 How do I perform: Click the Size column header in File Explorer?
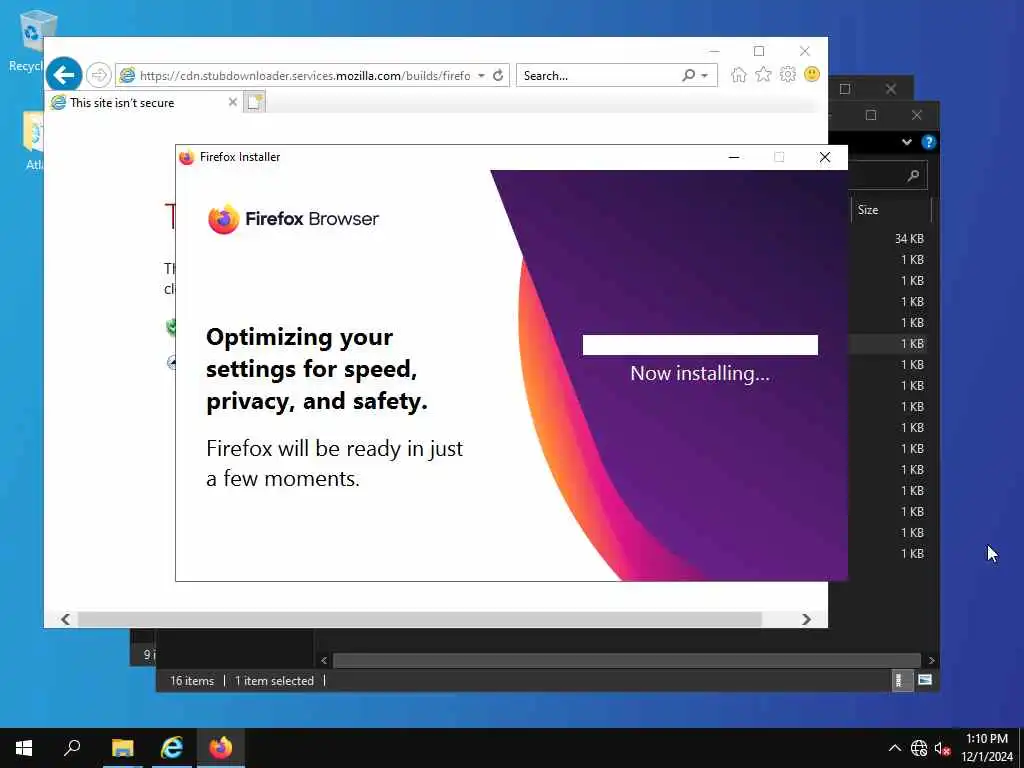(x=868, y=210)
